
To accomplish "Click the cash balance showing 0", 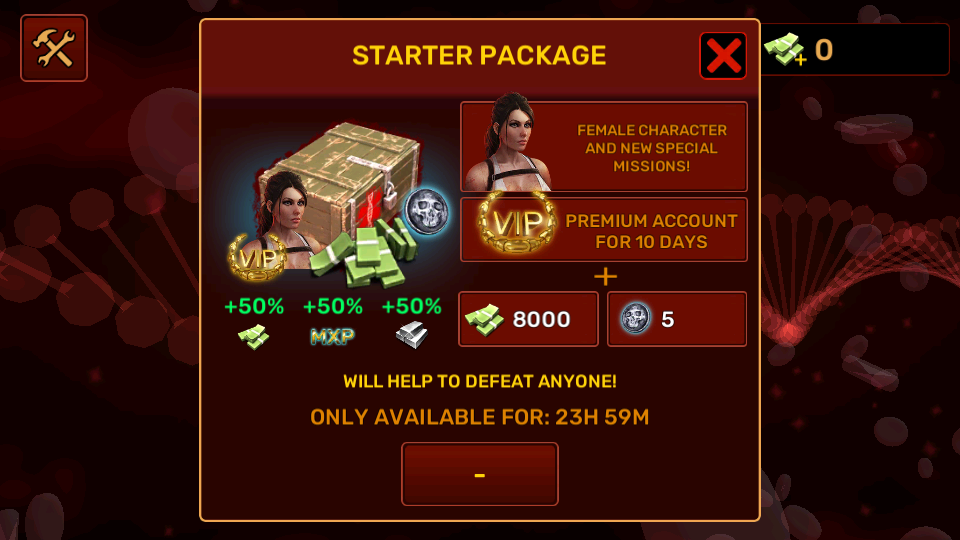I will (x=824, y=50).
